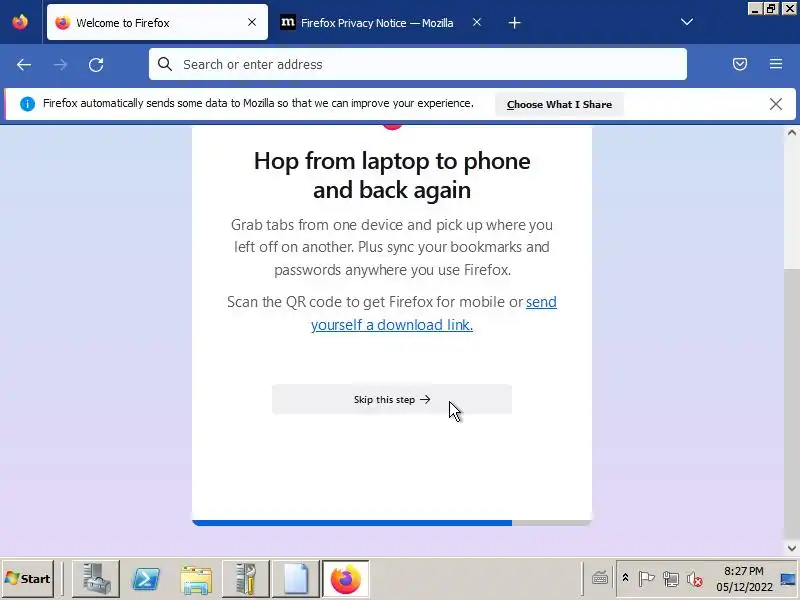Click the onboarding progress bar
The height and width of the screenshot is (600, 800).
[392, 522]
